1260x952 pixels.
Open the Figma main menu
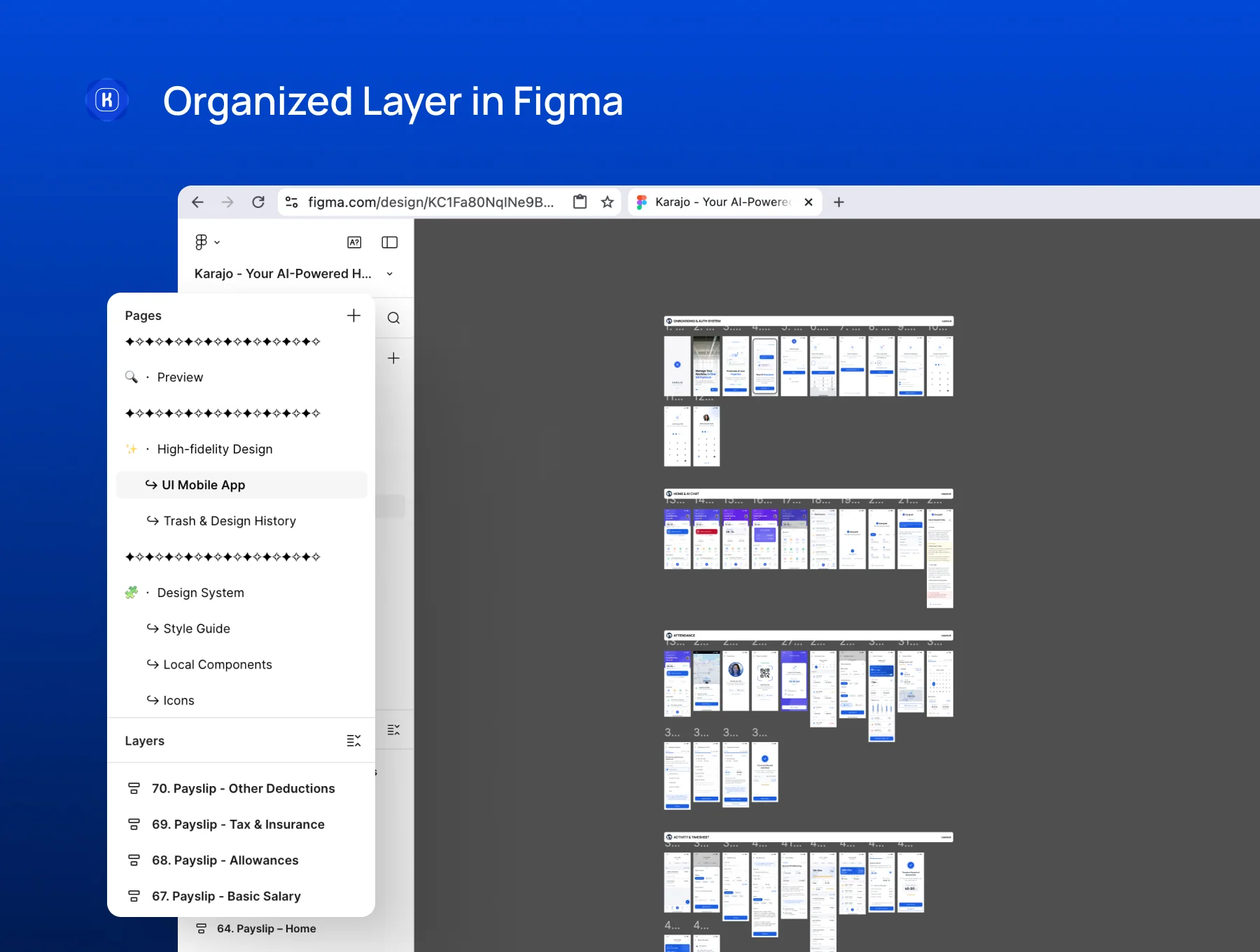pyautogui.click(x=207, y=242)
